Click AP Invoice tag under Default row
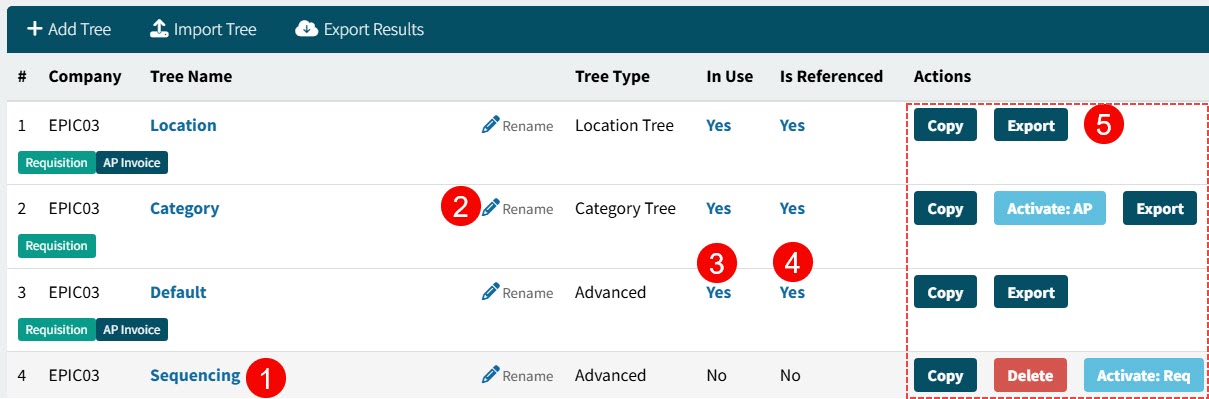1209x399 pixels. (x=132, y=329)
